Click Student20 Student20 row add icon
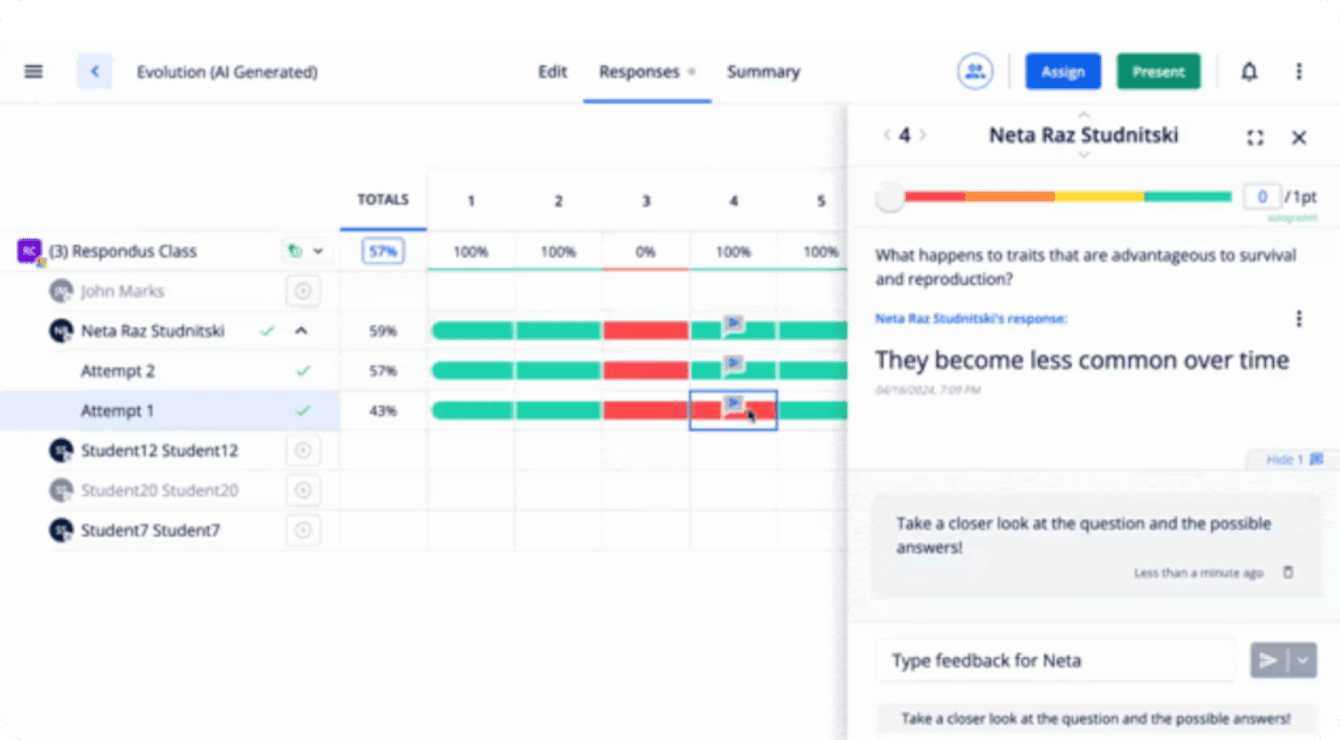The height and width of the screenshot is (740, 1340). click(303, 491)
